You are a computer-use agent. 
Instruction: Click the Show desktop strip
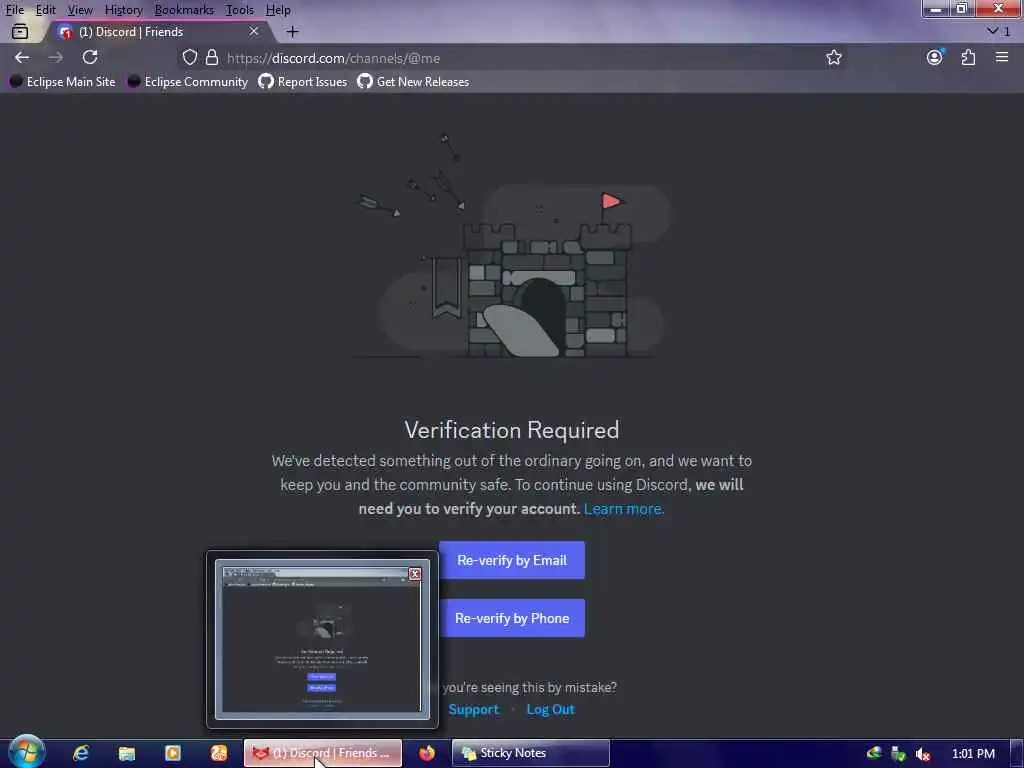point(1017,754)
